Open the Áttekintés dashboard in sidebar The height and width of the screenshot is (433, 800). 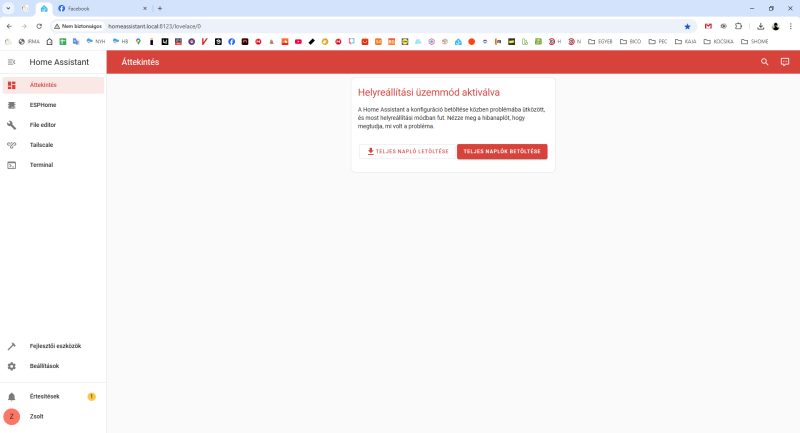point(53,85)
